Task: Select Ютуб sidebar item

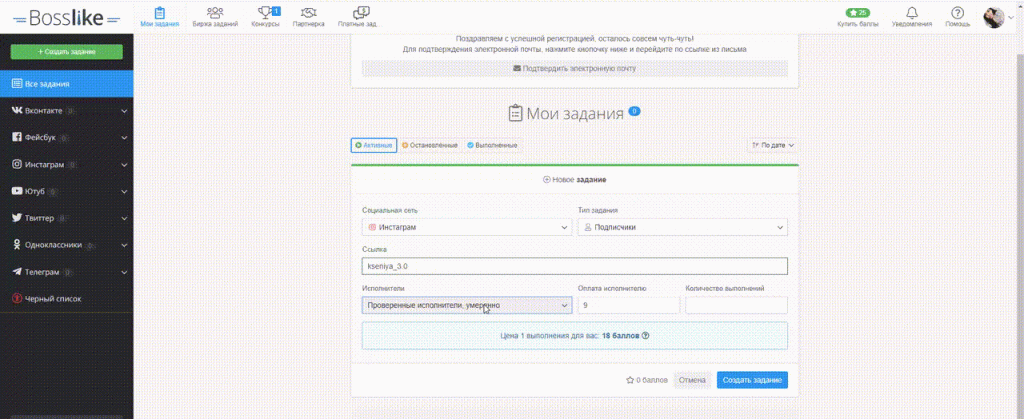Action: click(67, 191)
